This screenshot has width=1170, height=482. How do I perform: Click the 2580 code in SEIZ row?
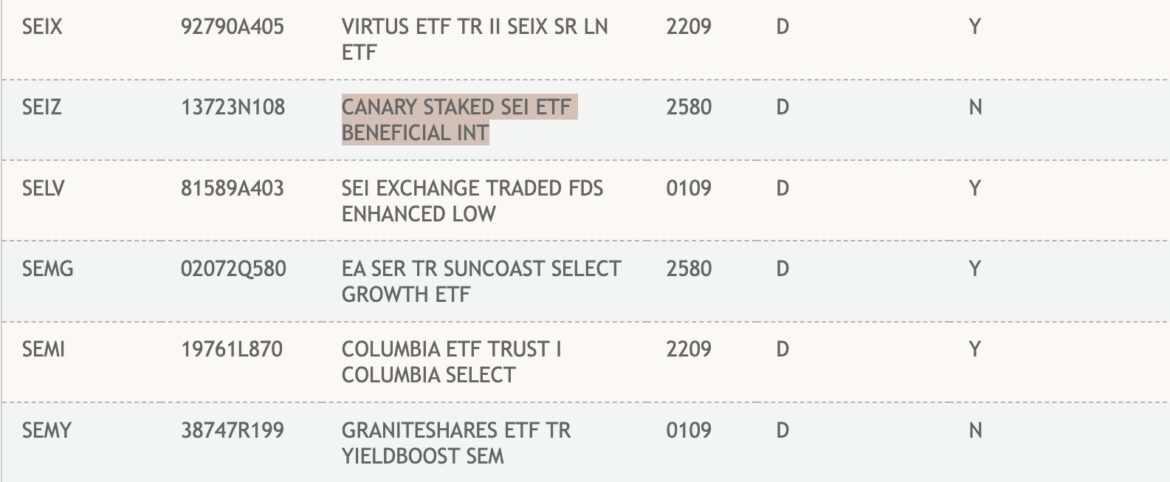688,108
